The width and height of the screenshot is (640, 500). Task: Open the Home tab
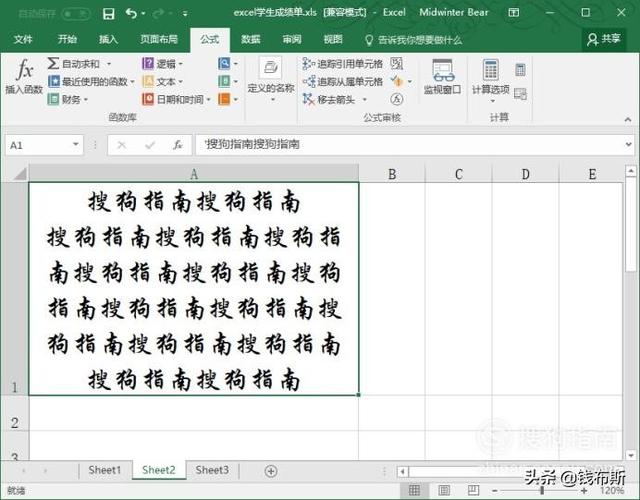click(67, 39)
